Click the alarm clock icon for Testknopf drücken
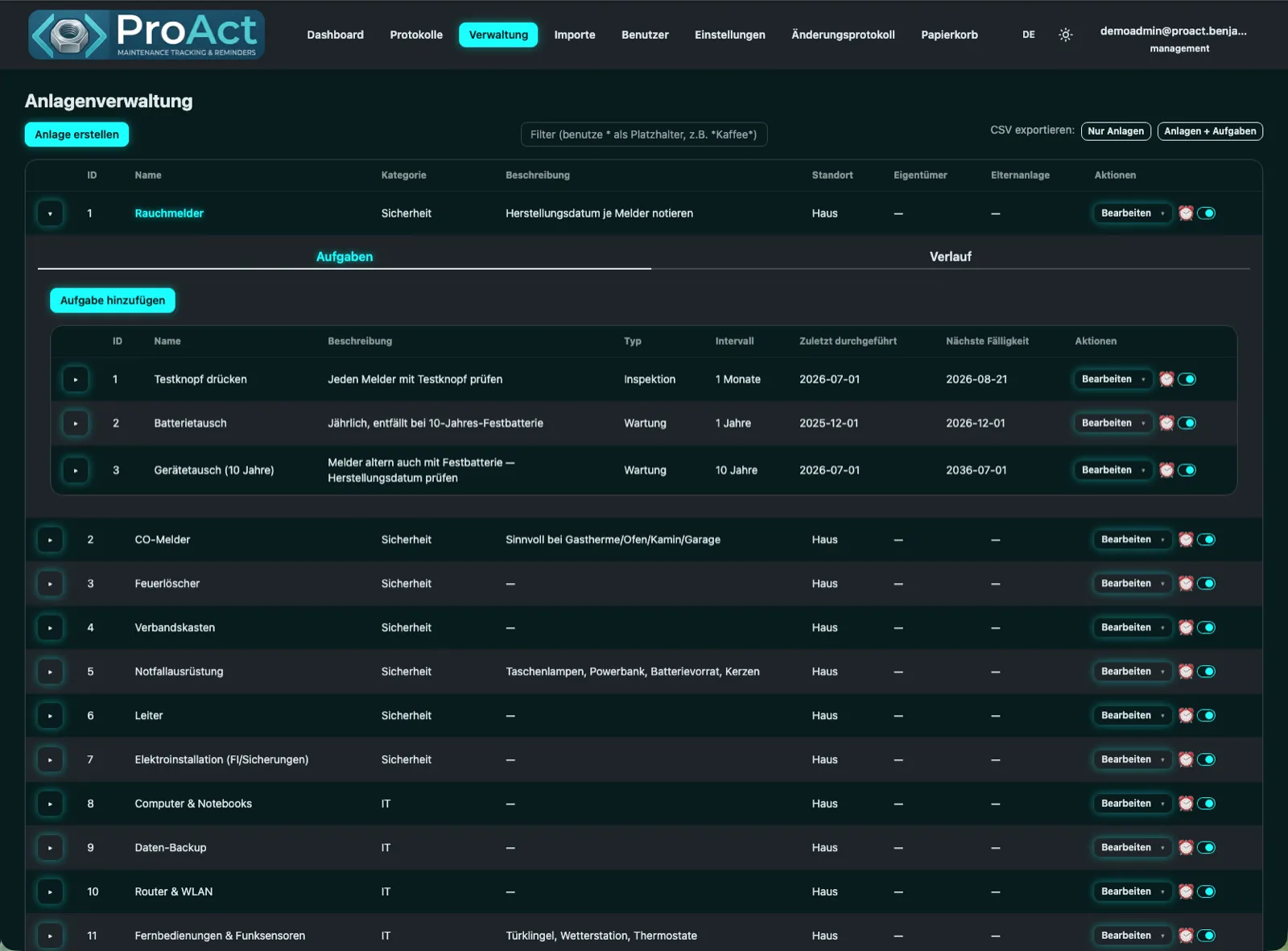 [1166, 379]
